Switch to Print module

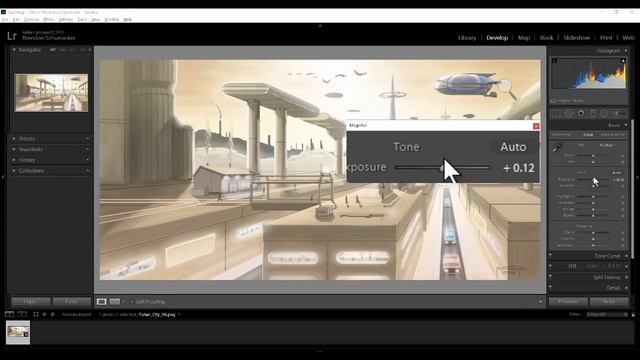coord(606,38)
